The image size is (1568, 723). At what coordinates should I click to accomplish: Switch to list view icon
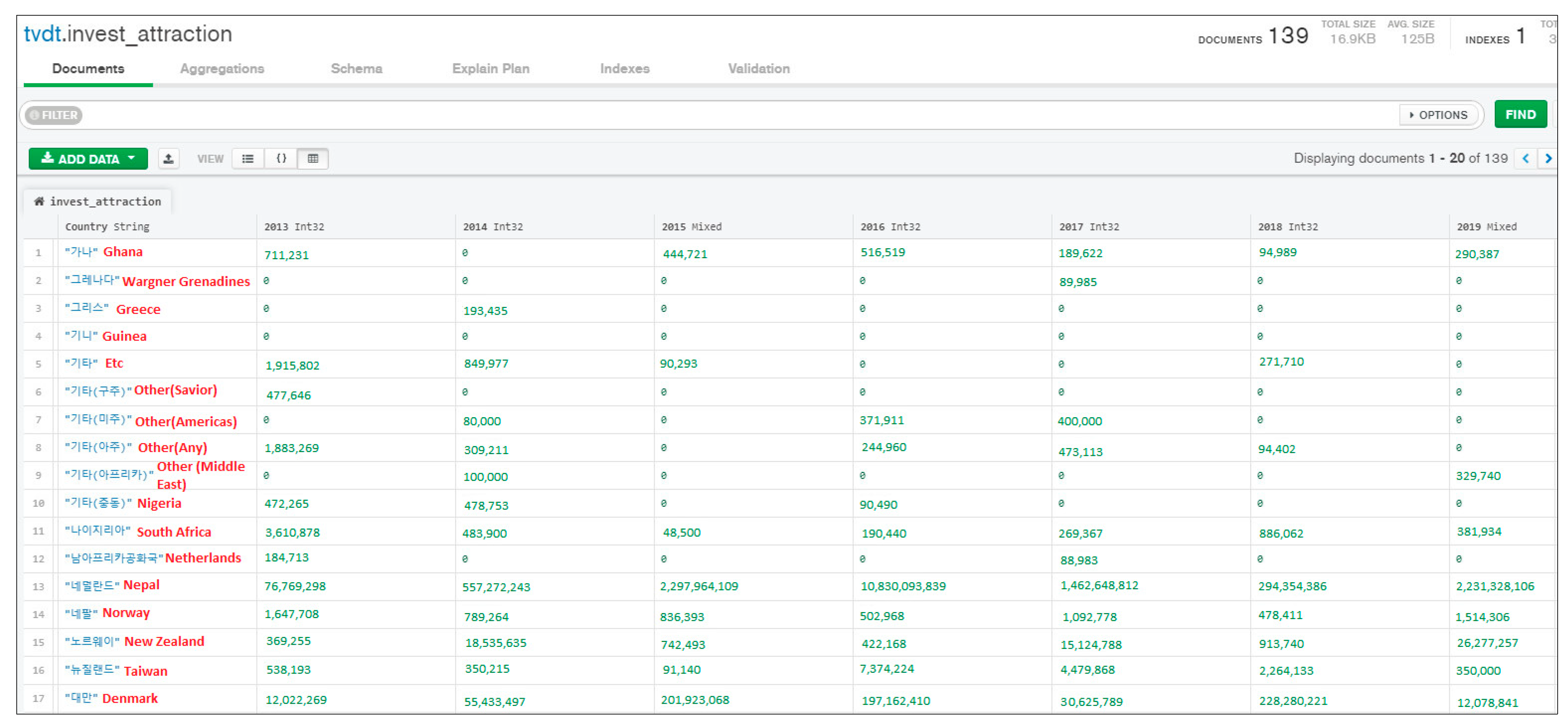coord(248,159)
